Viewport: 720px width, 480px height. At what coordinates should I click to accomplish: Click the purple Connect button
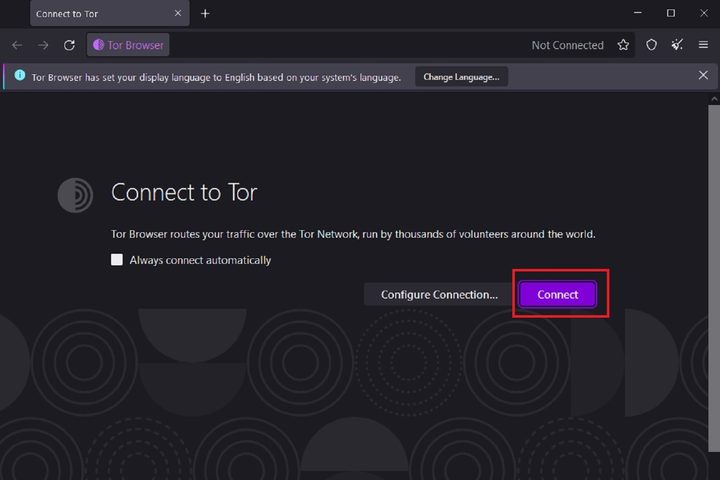point(557,294)
